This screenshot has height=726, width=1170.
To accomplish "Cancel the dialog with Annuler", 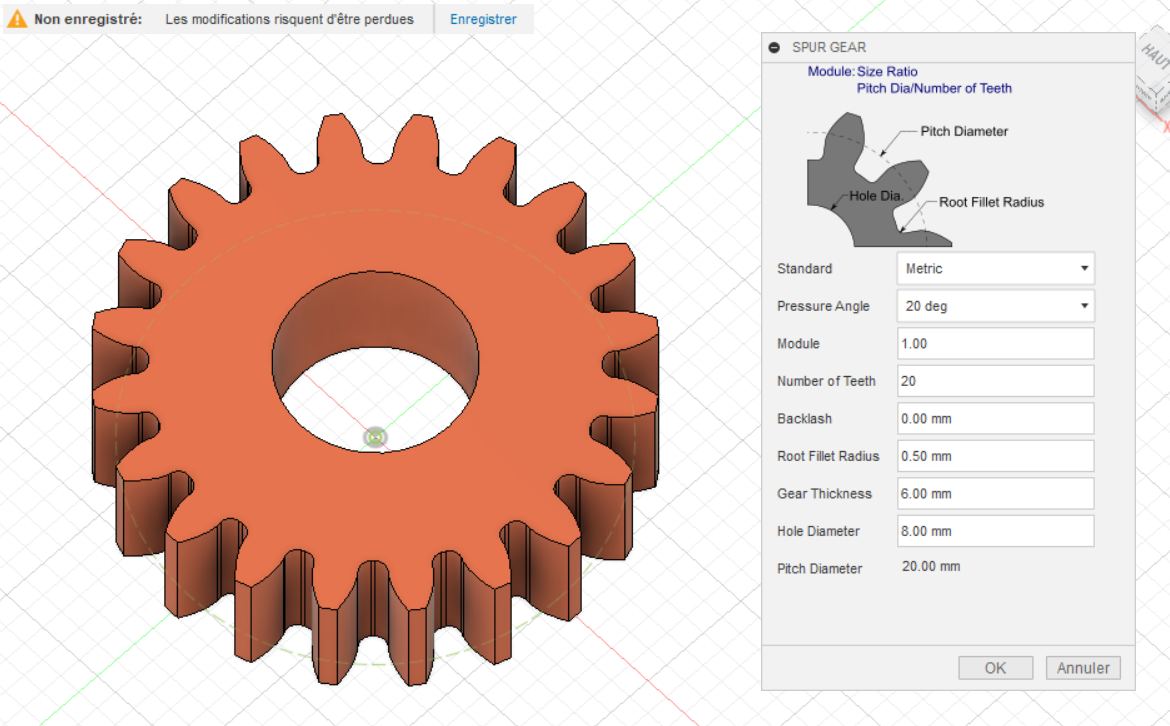I will coord(1083,668).
